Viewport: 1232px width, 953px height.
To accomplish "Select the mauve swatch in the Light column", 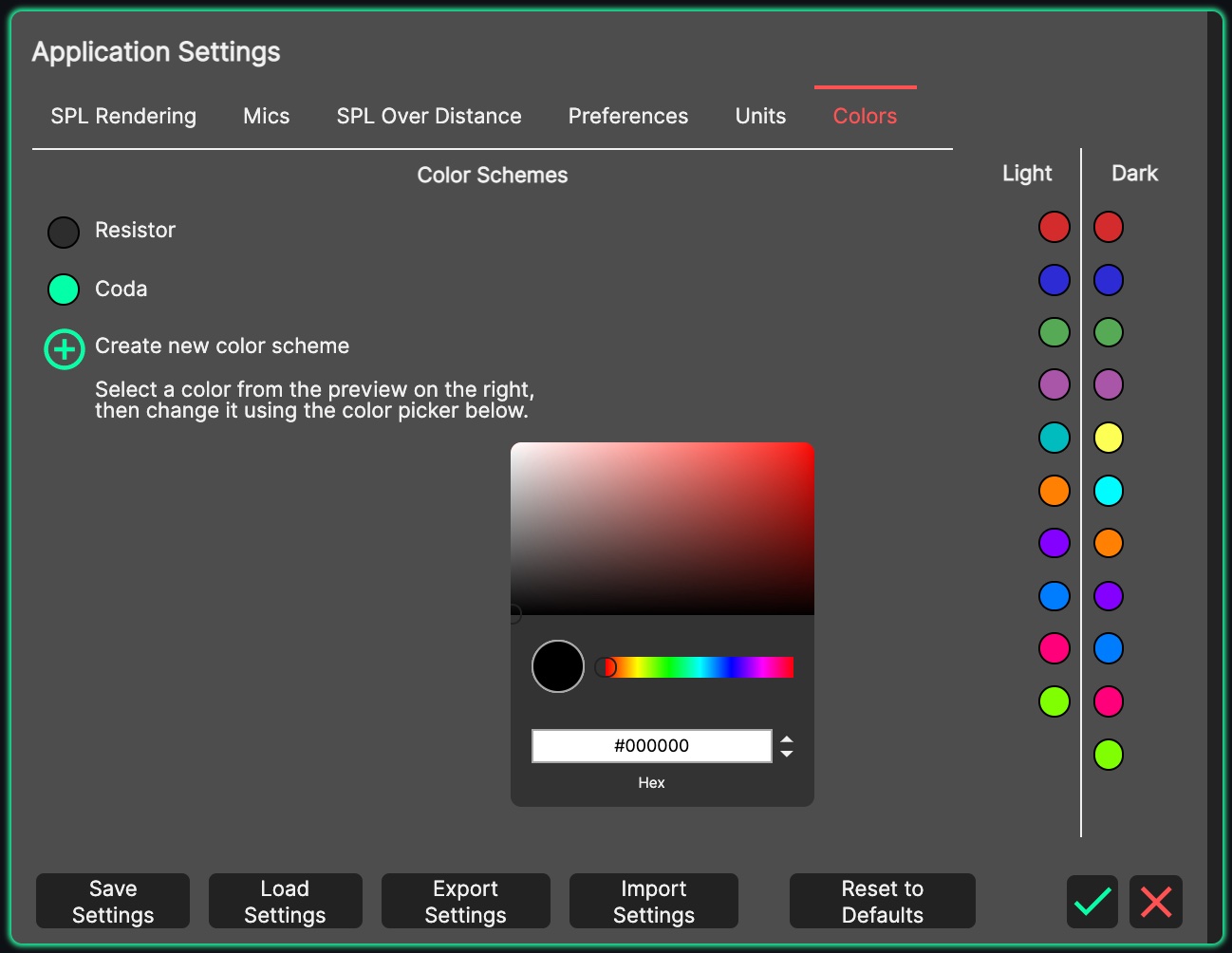I will 1055,384.
